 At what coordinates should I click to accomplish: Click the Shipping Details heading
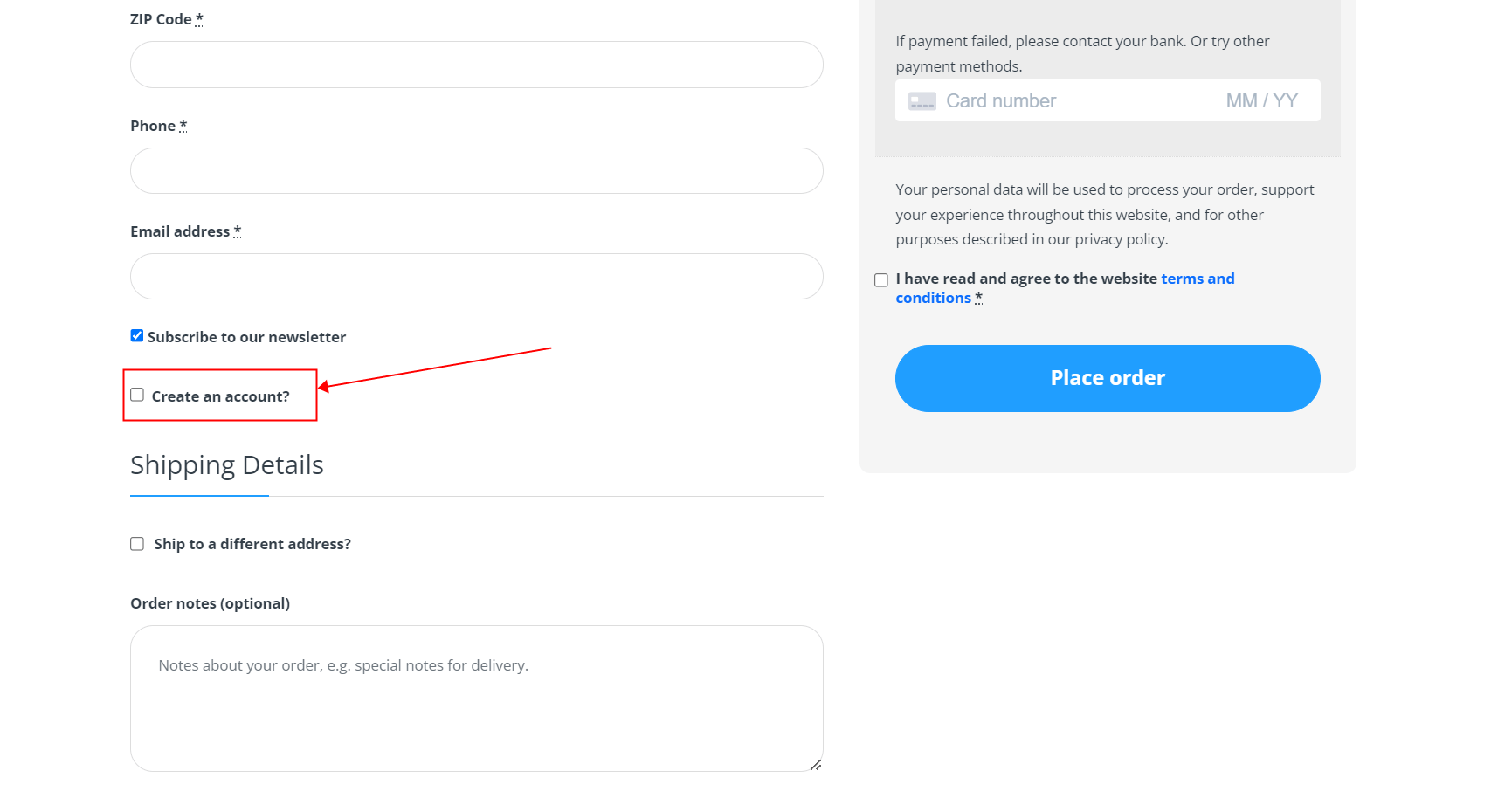click(x=227, y=465)
